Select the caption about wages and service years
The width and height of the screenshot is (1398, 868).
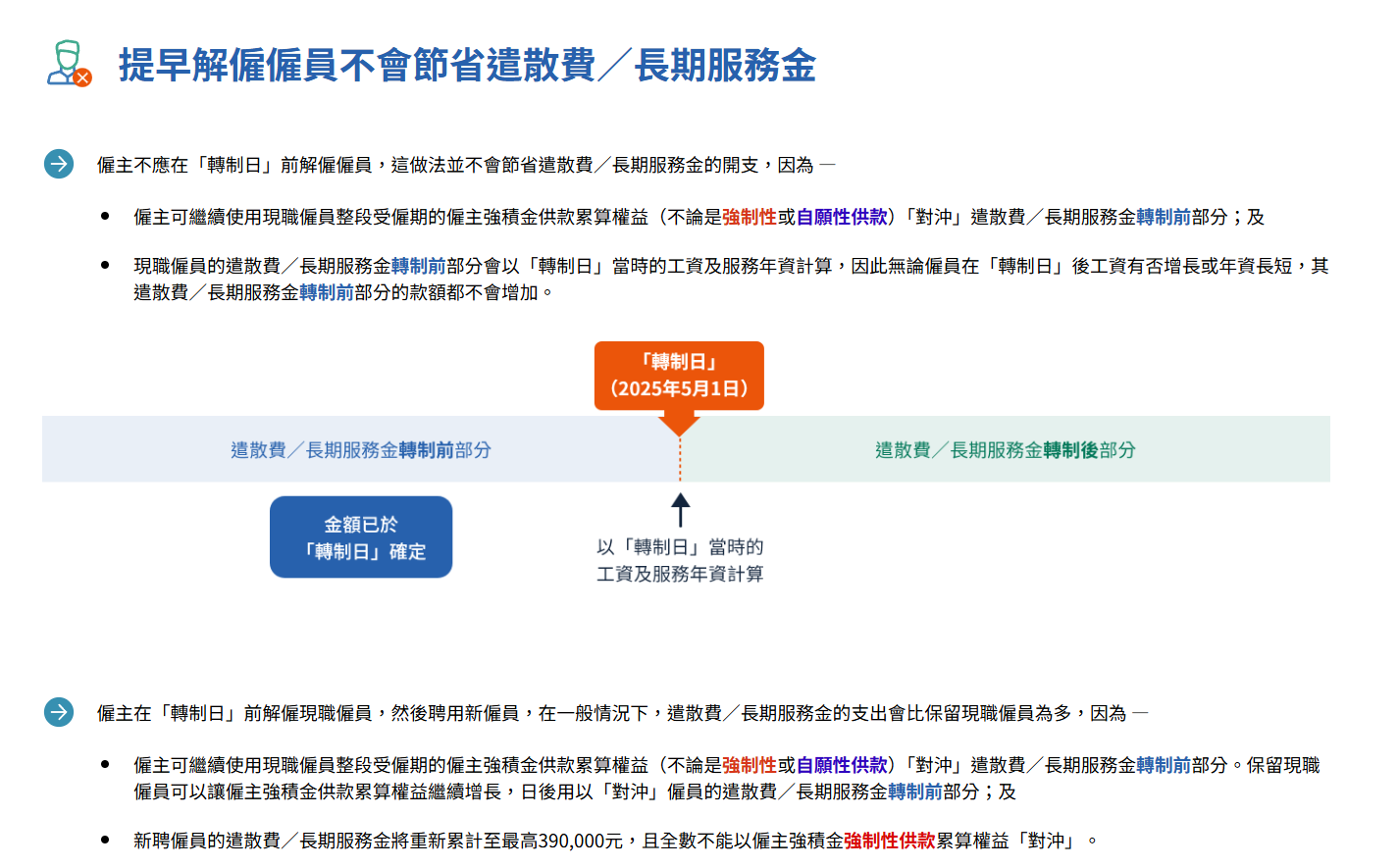coord(681,559)
